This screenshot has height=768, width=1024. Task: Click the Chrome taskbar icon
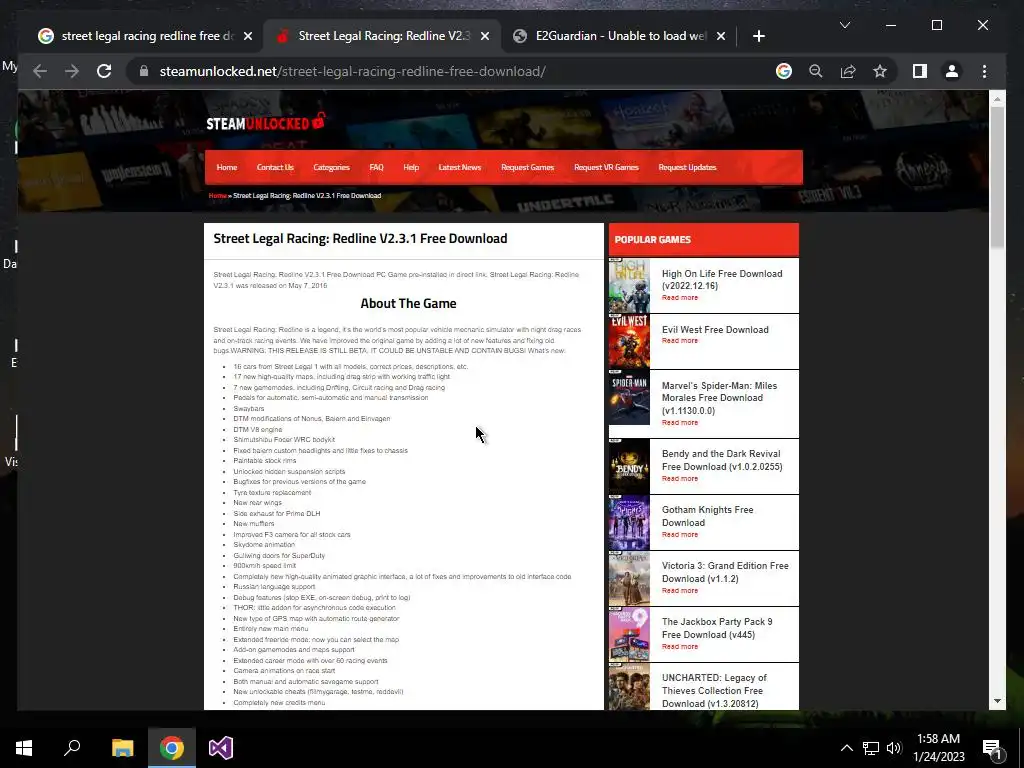(x=172, y=747)
